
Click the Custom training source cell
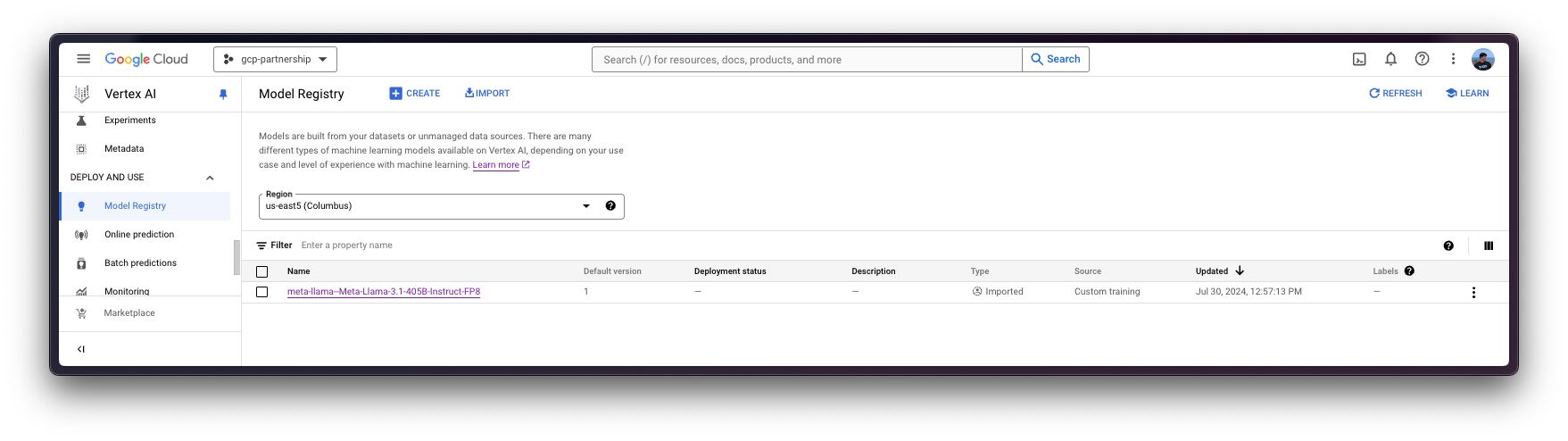(x=1107, y=292)
